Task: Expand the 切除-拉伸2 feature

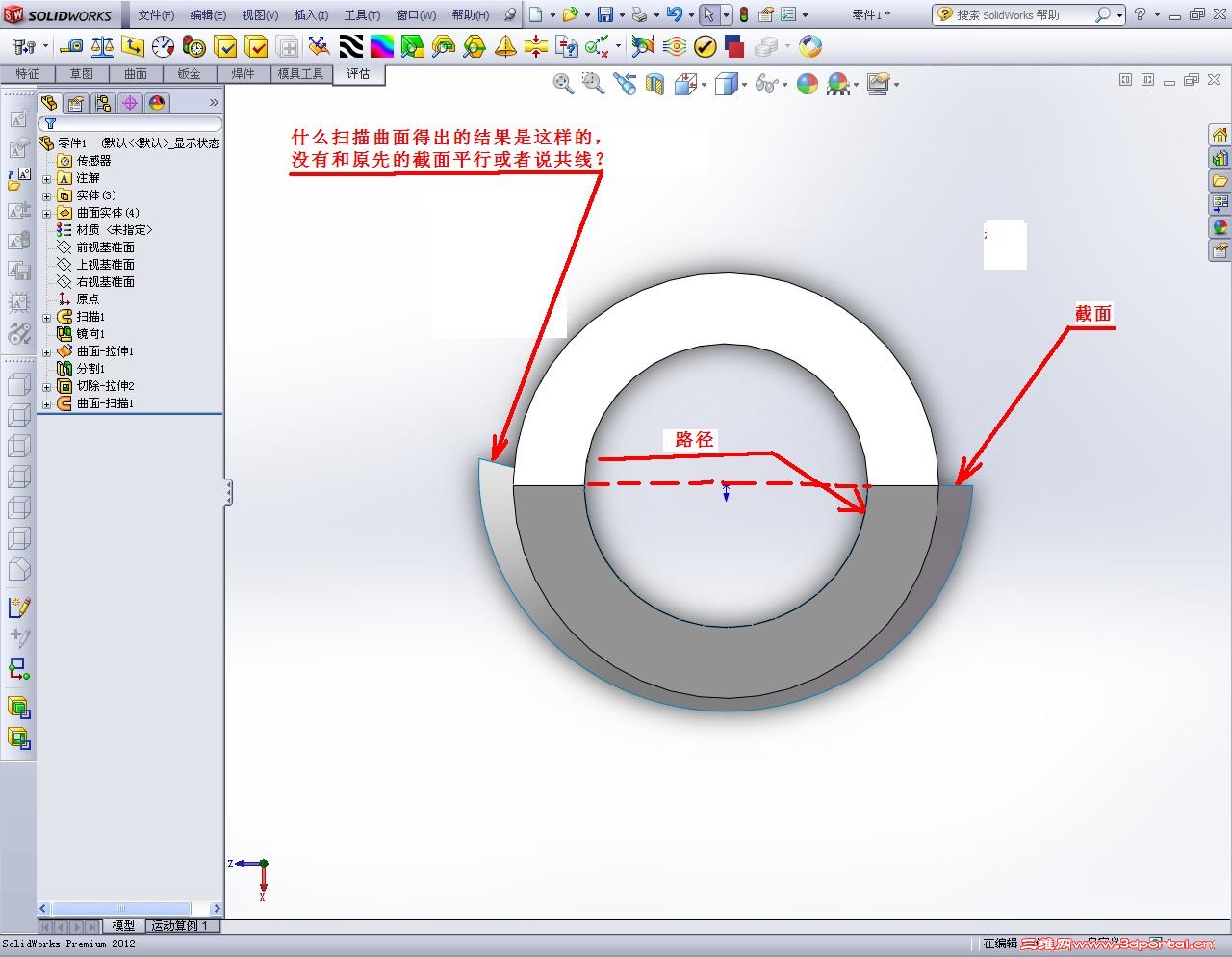Action: click(47, 386)
